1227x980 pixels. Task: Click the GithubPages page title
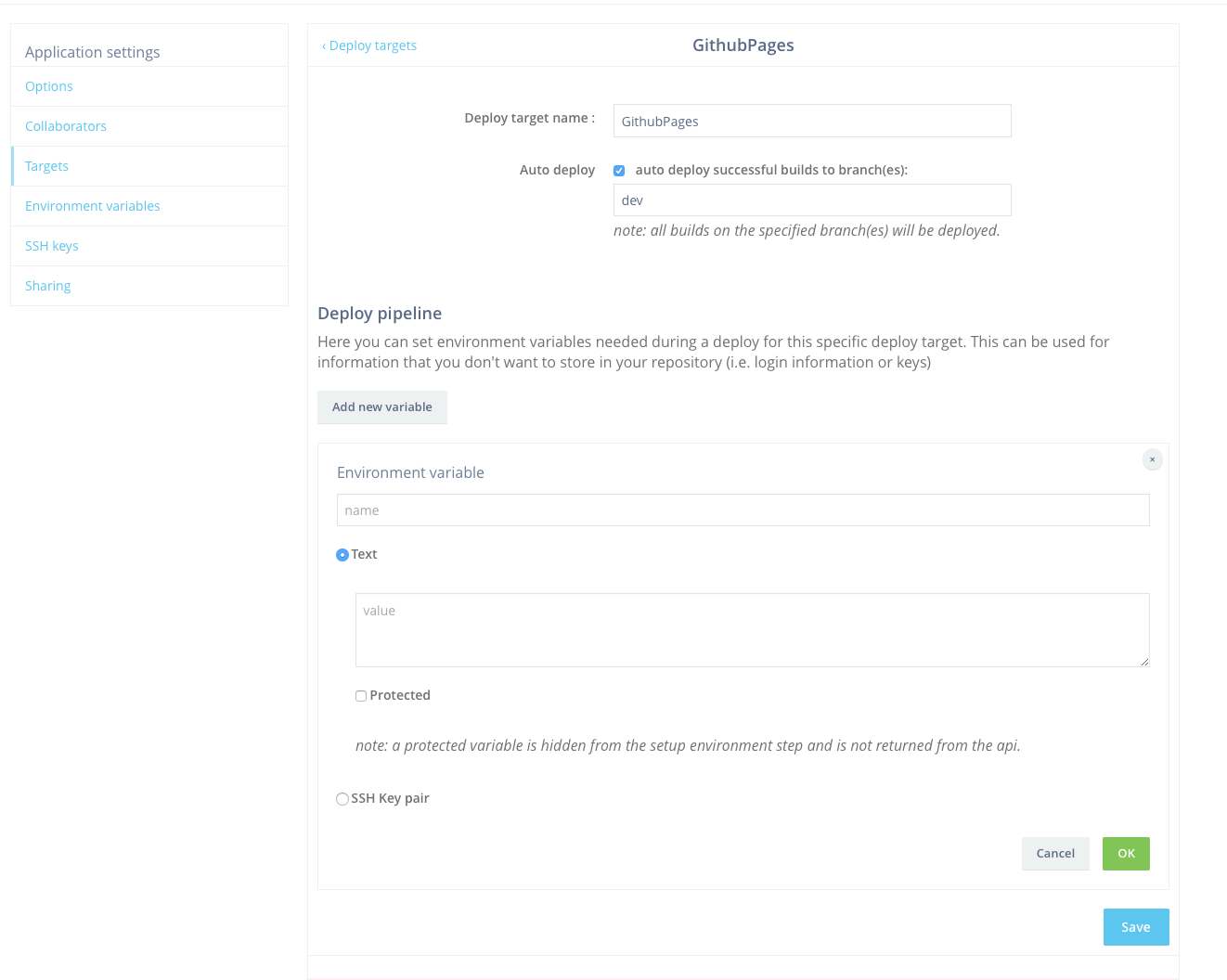point(743,45)
